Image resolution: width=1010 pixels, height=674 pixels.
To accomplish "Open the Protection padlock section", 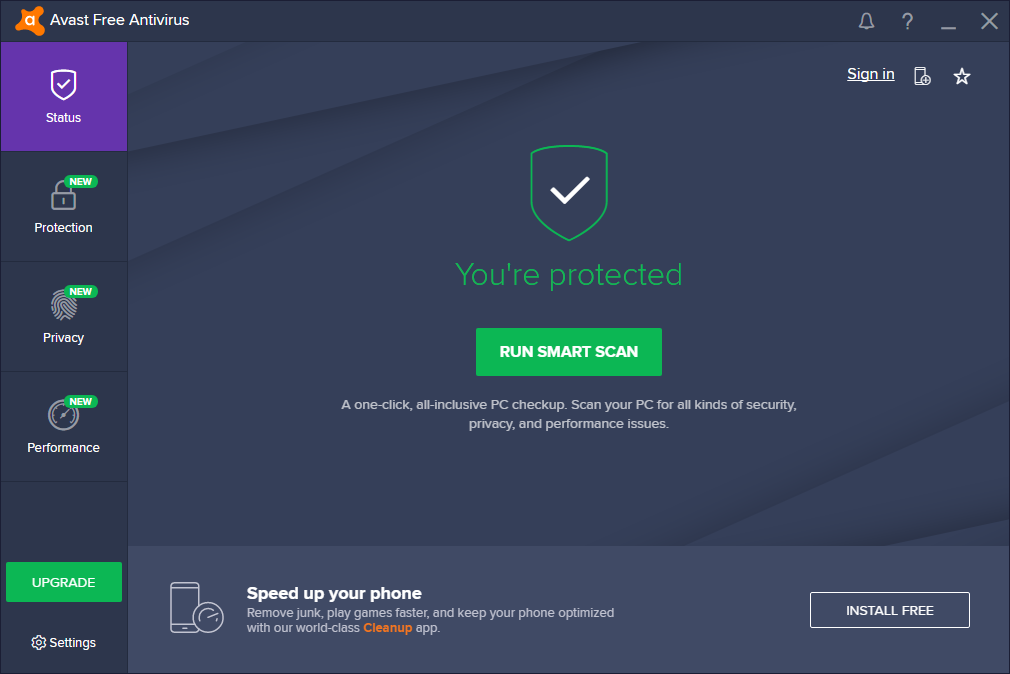I will (64, 206).
